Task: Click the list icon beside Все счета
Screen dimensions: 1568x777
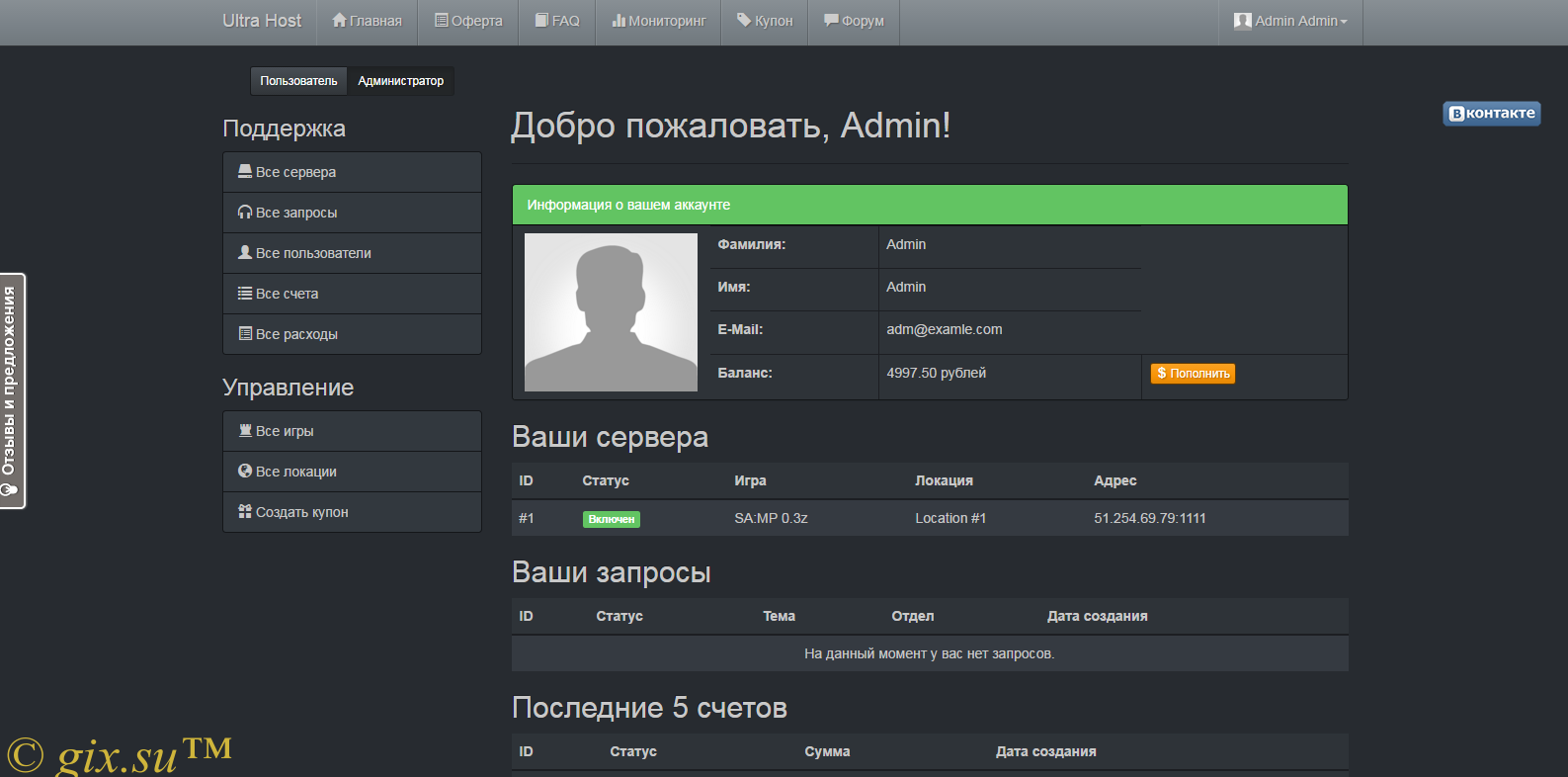Action: (245, 293)
